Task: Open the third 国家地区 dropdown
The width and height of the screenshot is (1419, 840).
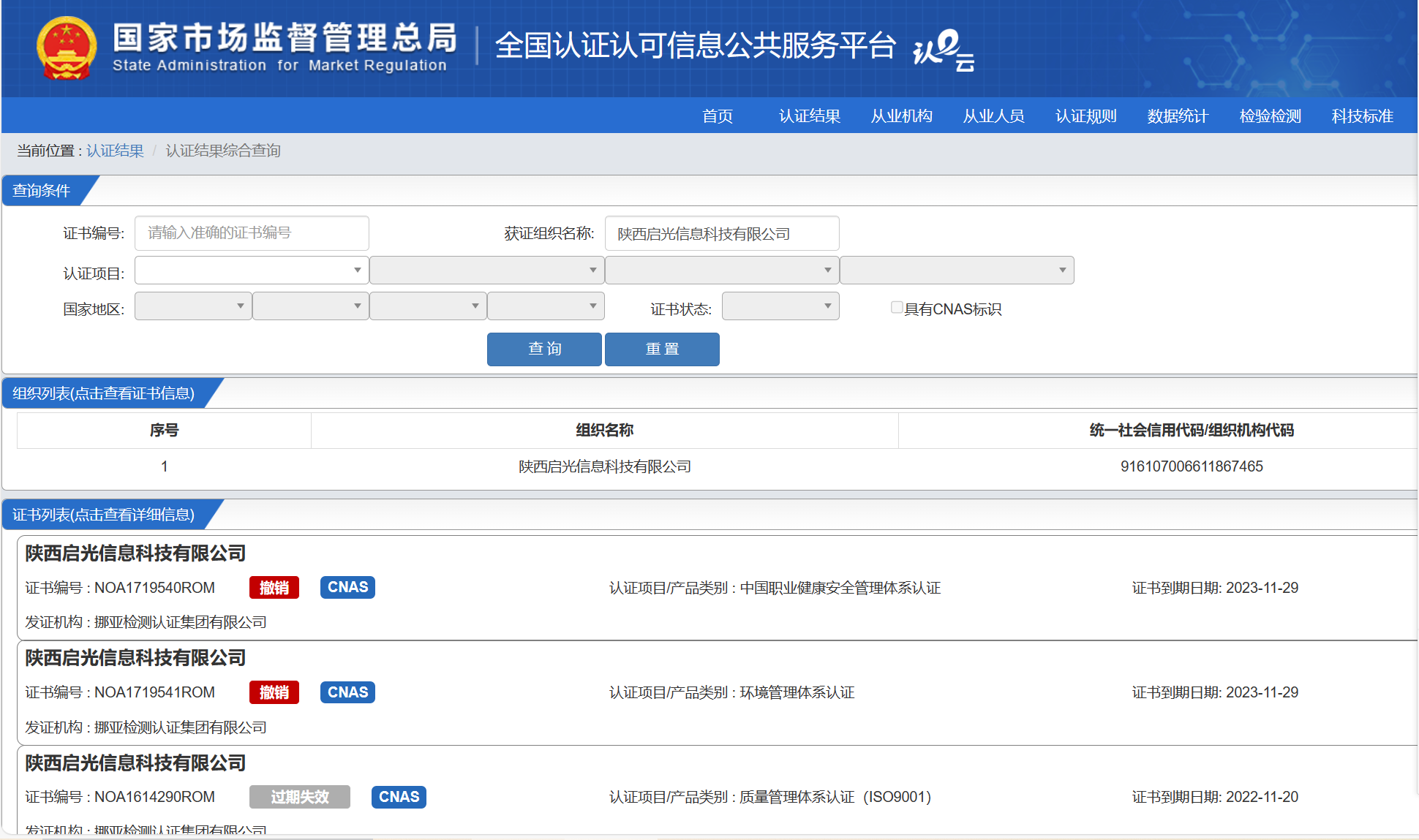Action: [429, 306]
